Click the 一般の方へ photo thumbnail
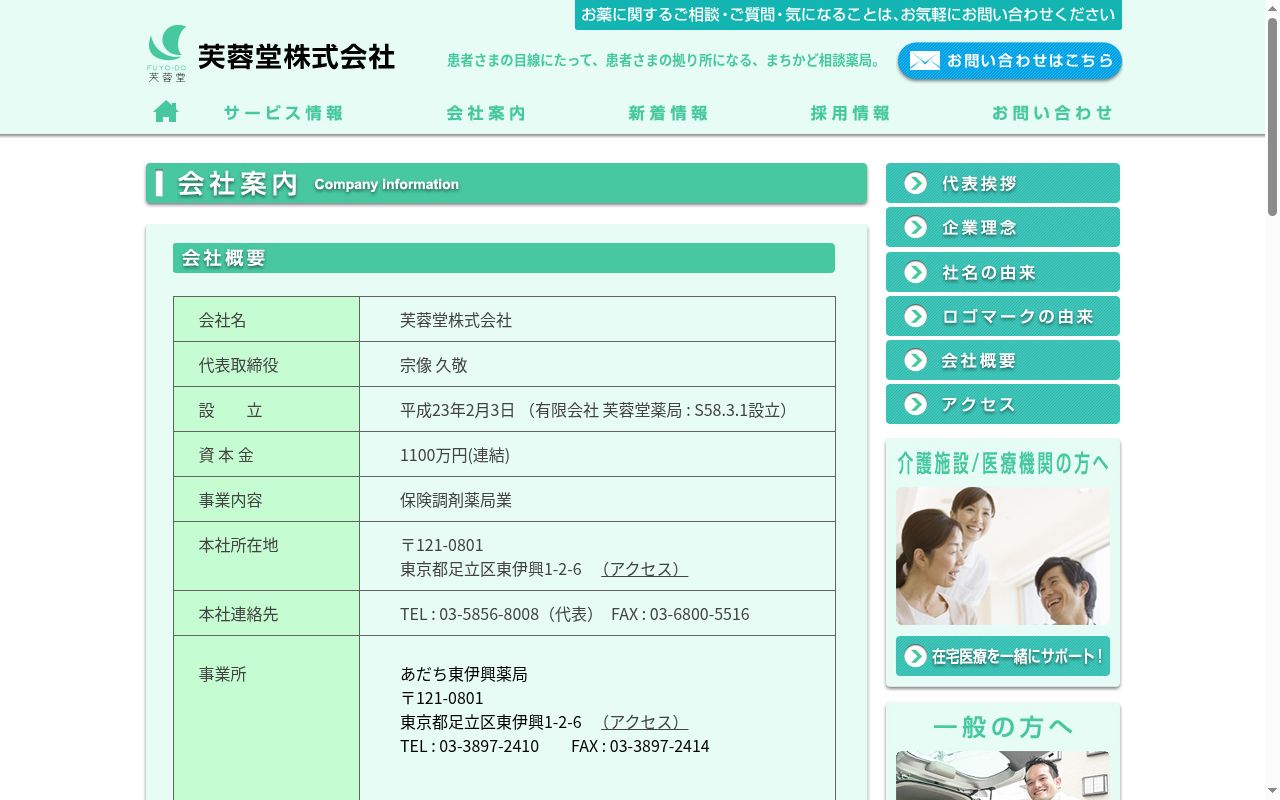Viewport: 1280px width, 800px height. tap(1003, 776)
